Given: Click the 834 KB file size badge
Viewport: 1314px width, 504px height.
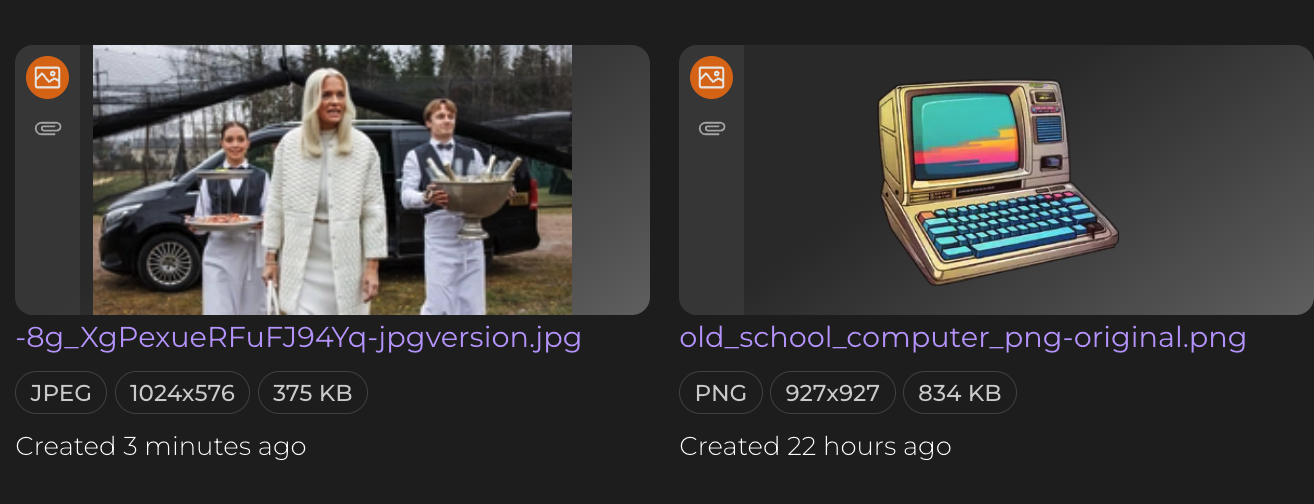Looking at the screenshot, I should tap(960, 393).
